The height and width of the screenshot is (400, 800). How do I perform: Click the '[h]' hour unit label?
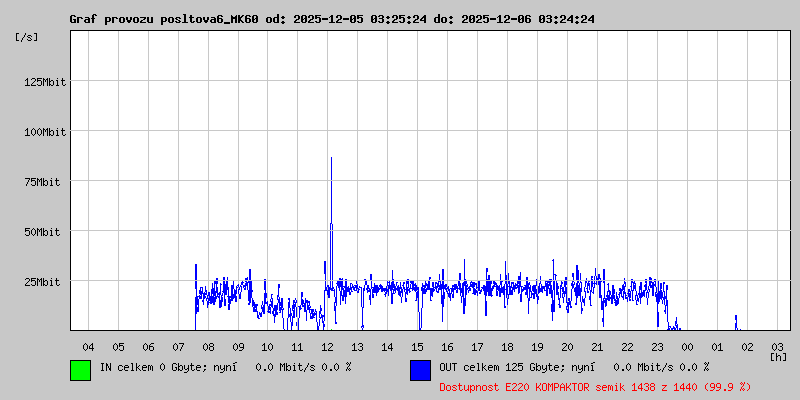coord(777,356)
